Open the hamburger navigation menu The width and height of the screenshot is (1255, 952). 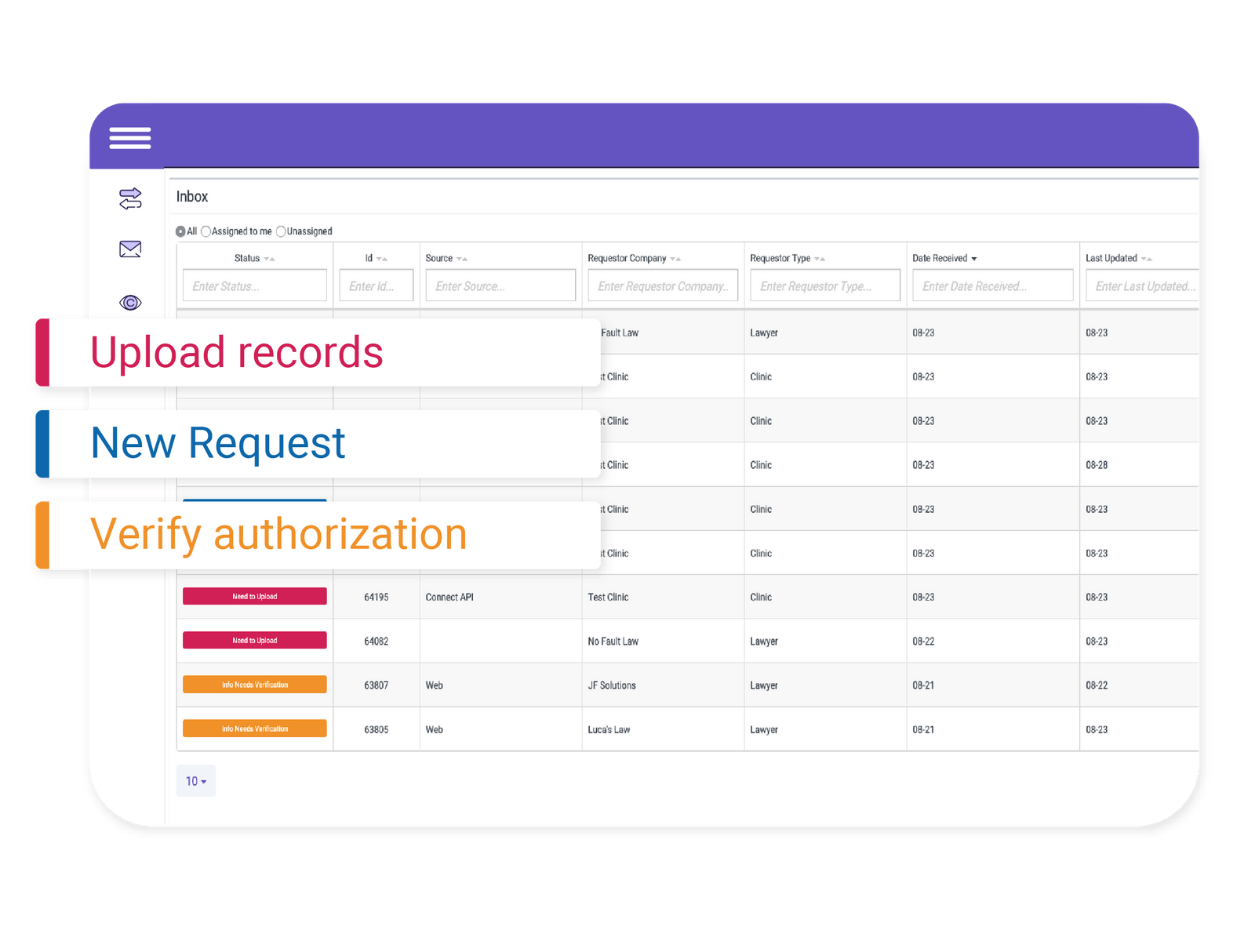click(x=129, y=138)
